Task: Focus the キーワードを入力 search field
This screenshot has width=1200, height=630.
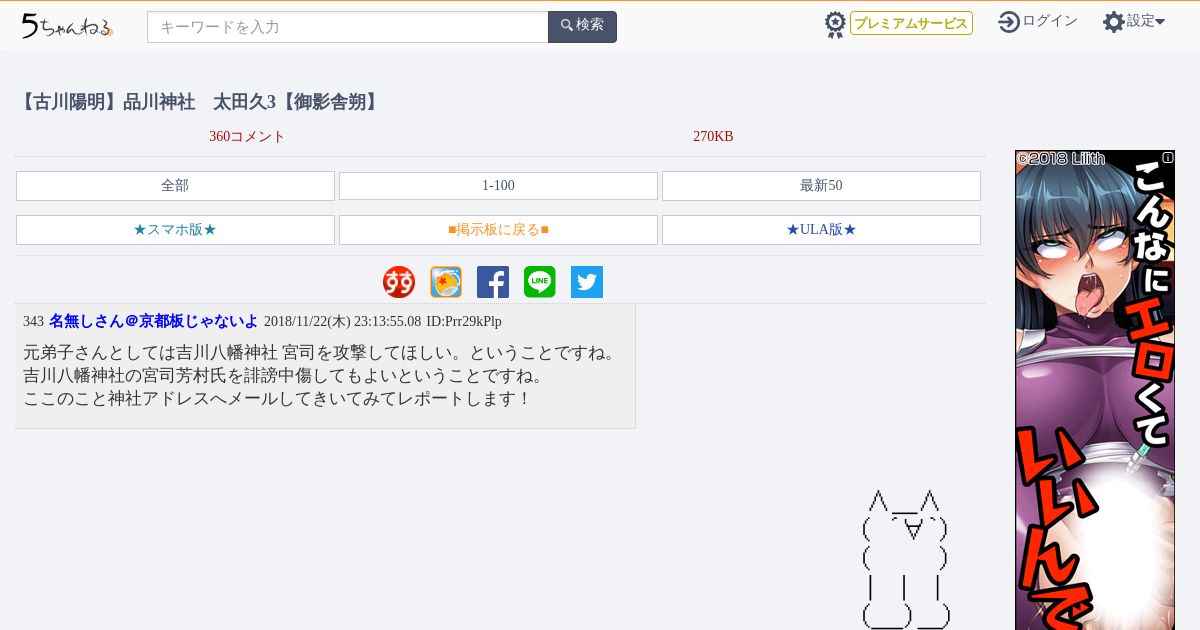Action: coord(347,27)
